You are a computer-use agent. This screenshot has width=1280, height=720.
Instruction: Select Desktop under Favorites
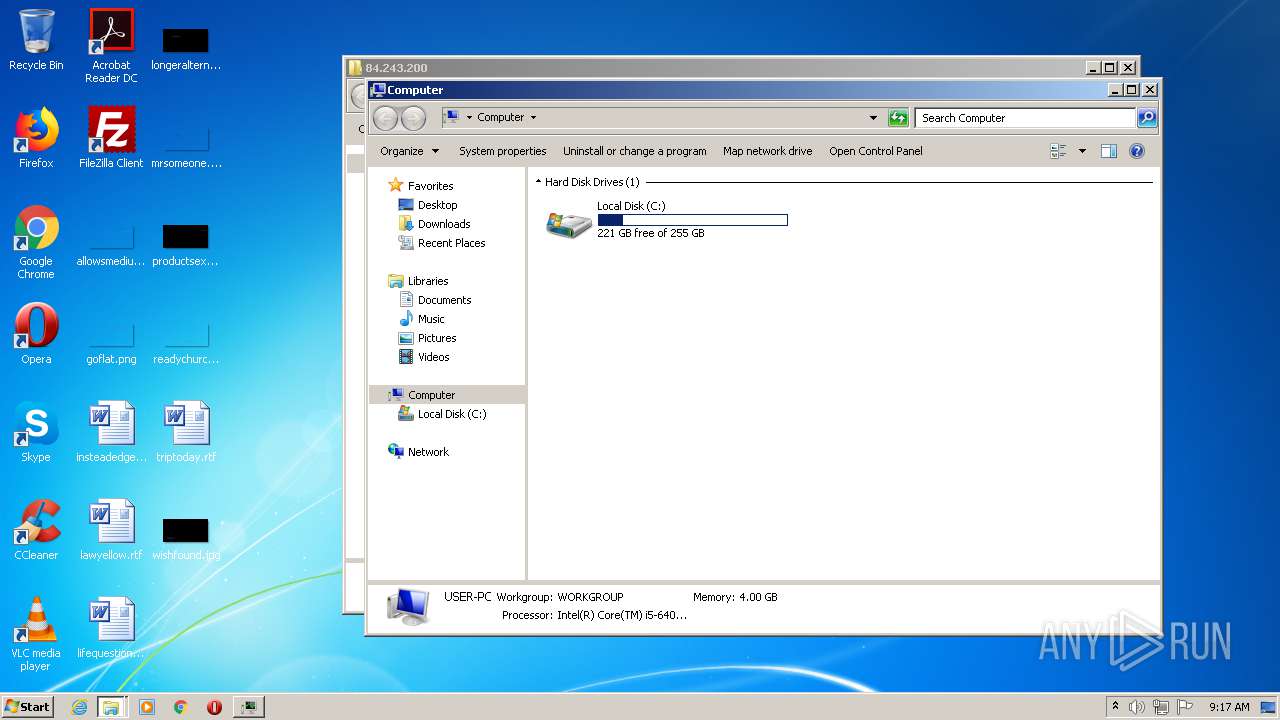(437, 205)
